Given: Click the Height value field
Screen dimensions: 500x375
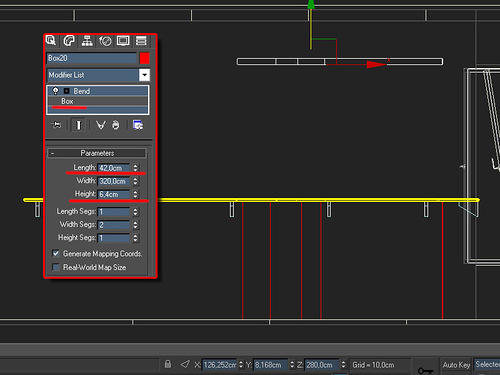Looking at the screenshot, I should (114, 194).
